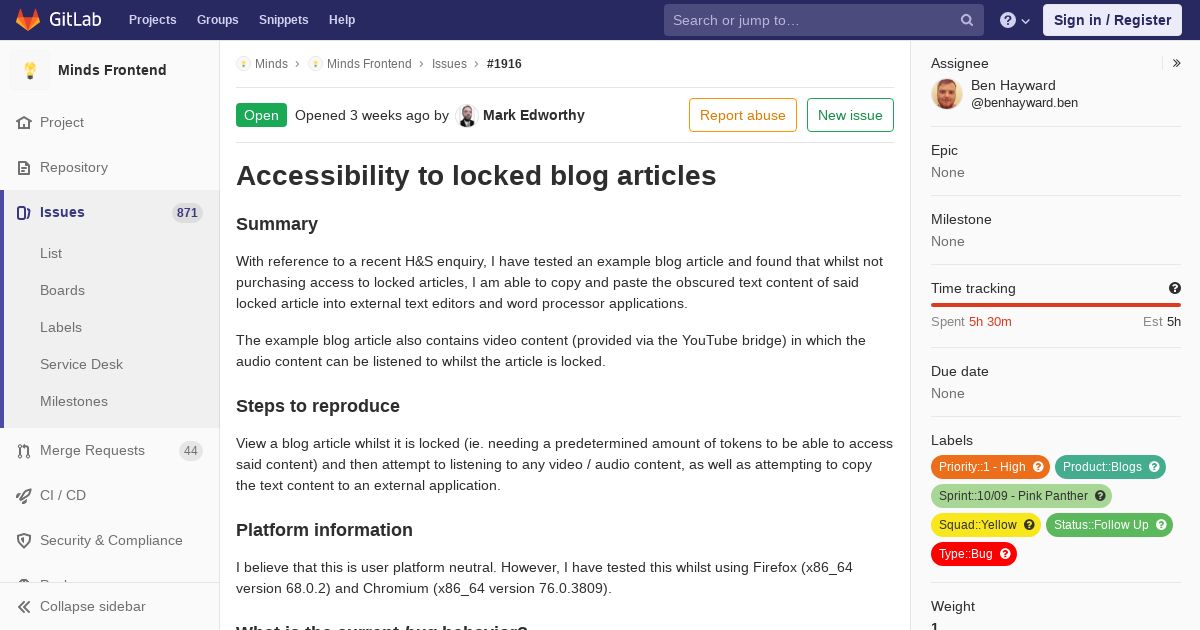The width and height of the screenshot is (1200, 630).
Task: Click the Minds Frontend breadcrumb link
Action: tap(369, 64)
